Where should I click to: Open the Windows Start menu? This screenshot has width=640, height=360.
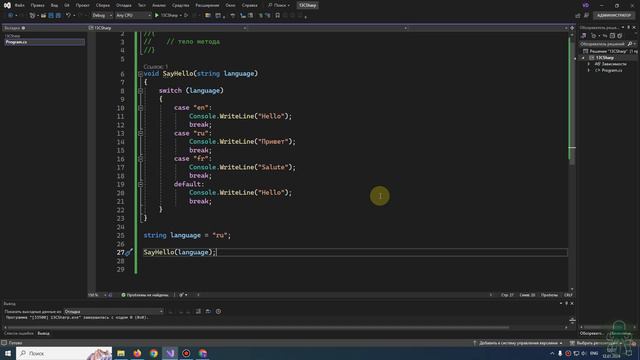[8, 353]
